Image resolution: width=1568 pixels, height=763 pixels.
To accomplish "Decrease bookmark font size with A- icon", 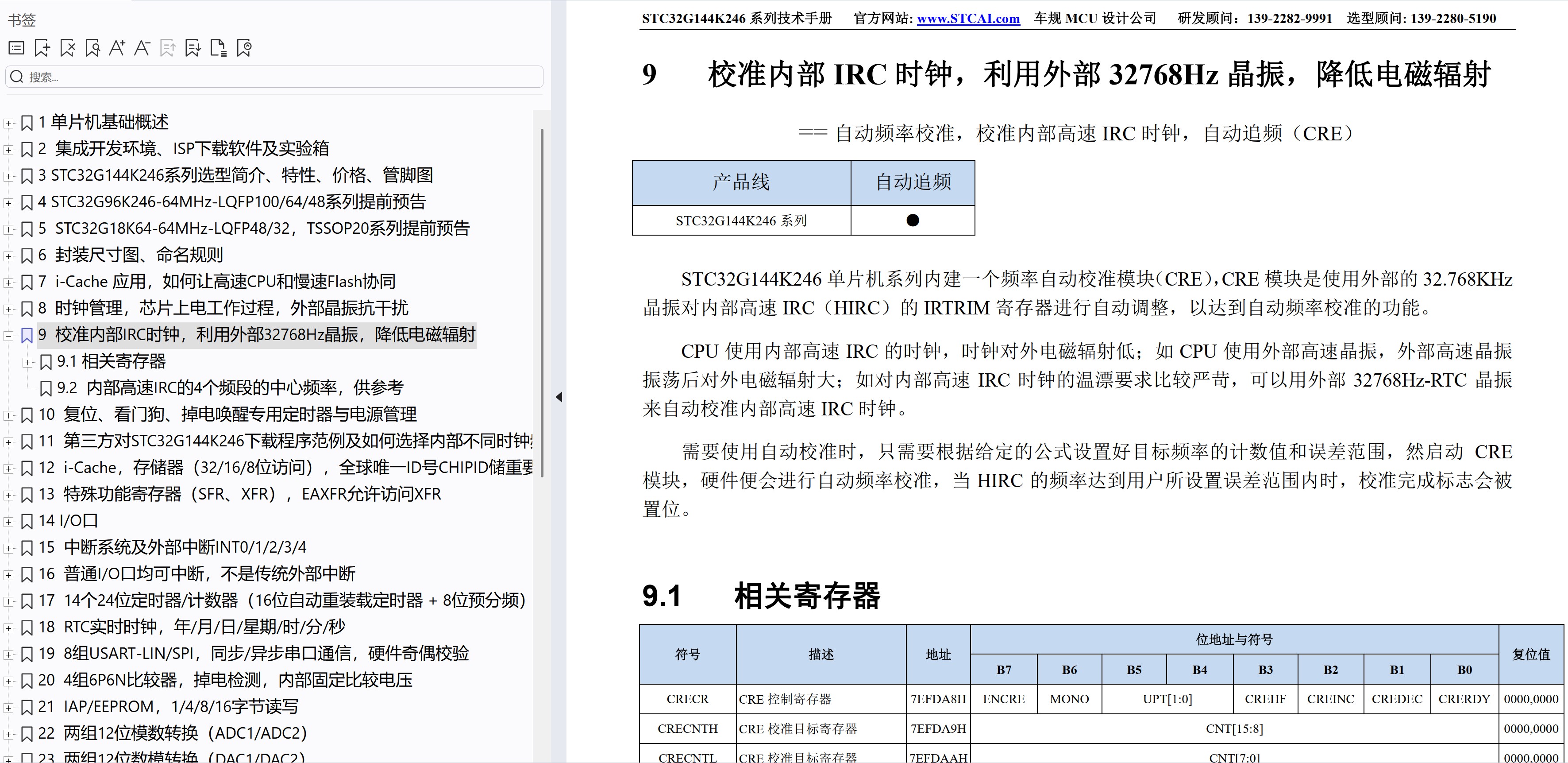I will [142, 47].
